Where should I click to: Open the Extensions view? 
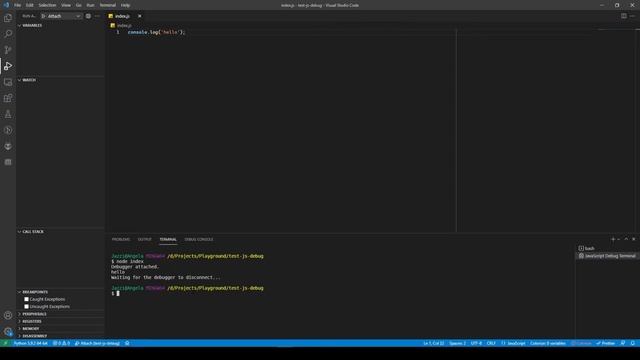(8, 98)
